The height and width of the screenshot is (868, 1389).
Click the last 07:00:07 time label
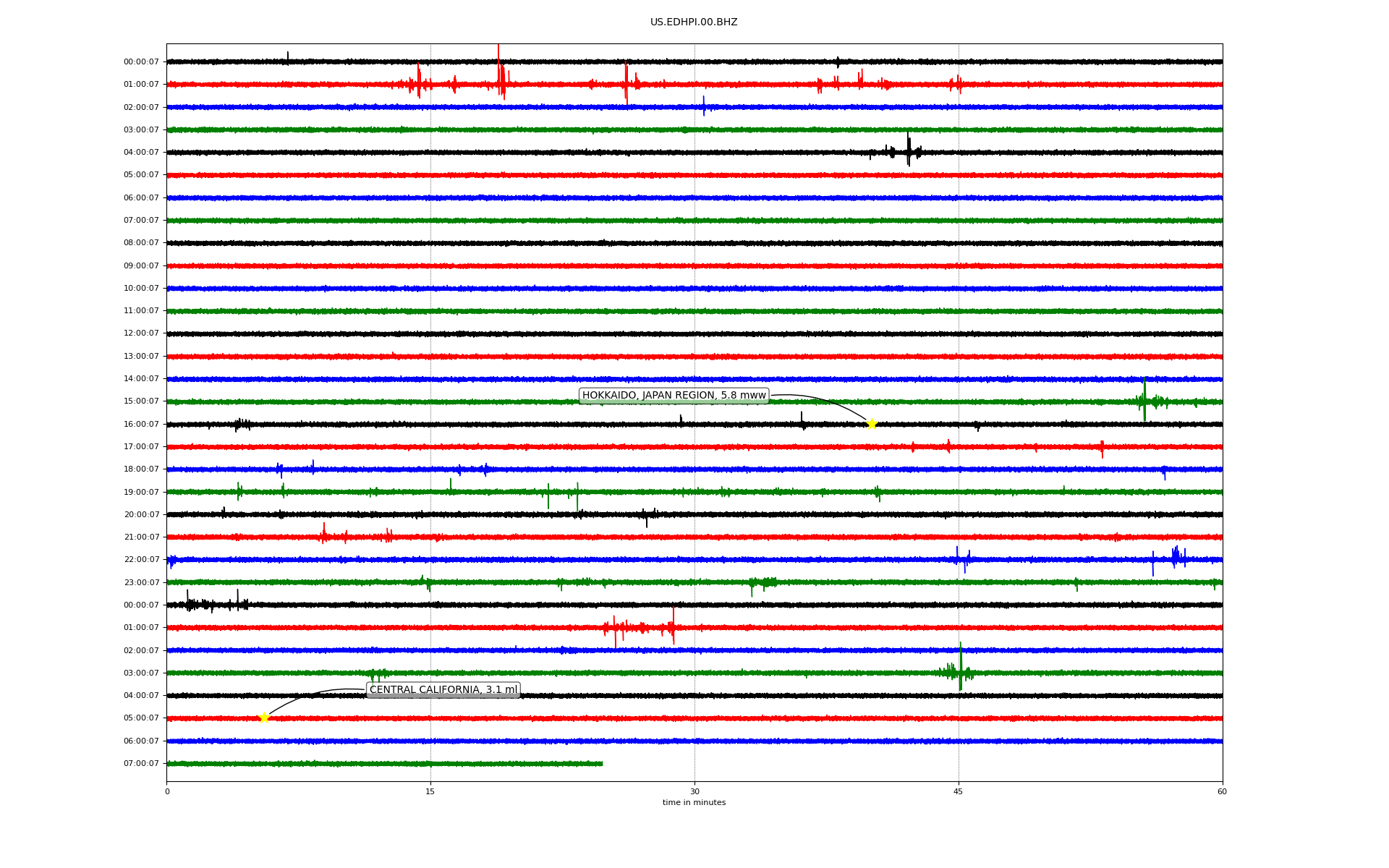tap(141, 763)
